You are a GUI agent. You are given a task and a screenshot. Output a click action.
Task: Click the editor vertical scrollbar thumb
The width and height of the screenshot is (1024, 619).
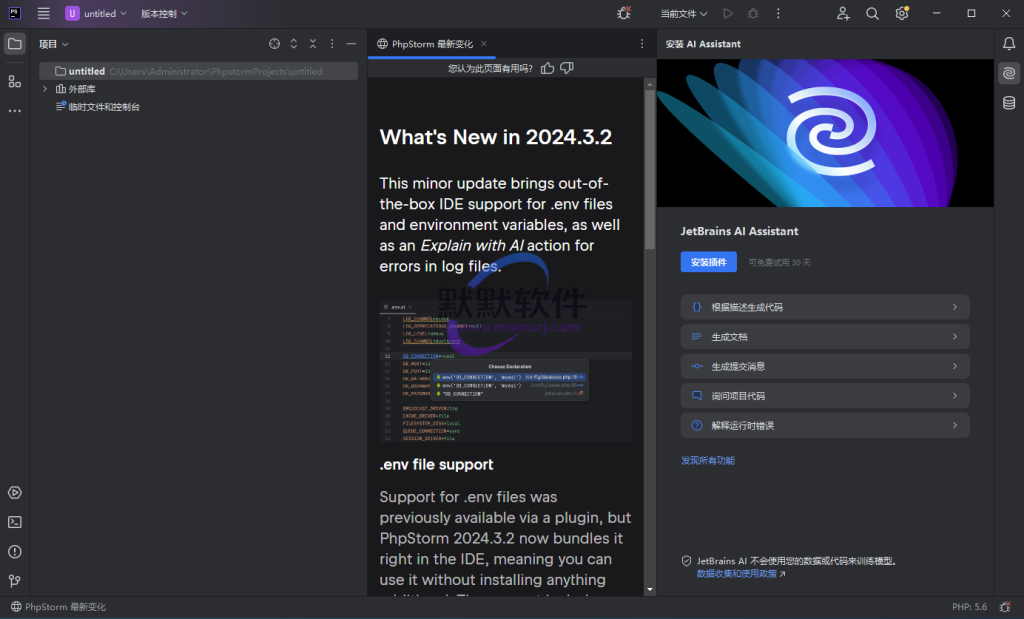[650, 170]
